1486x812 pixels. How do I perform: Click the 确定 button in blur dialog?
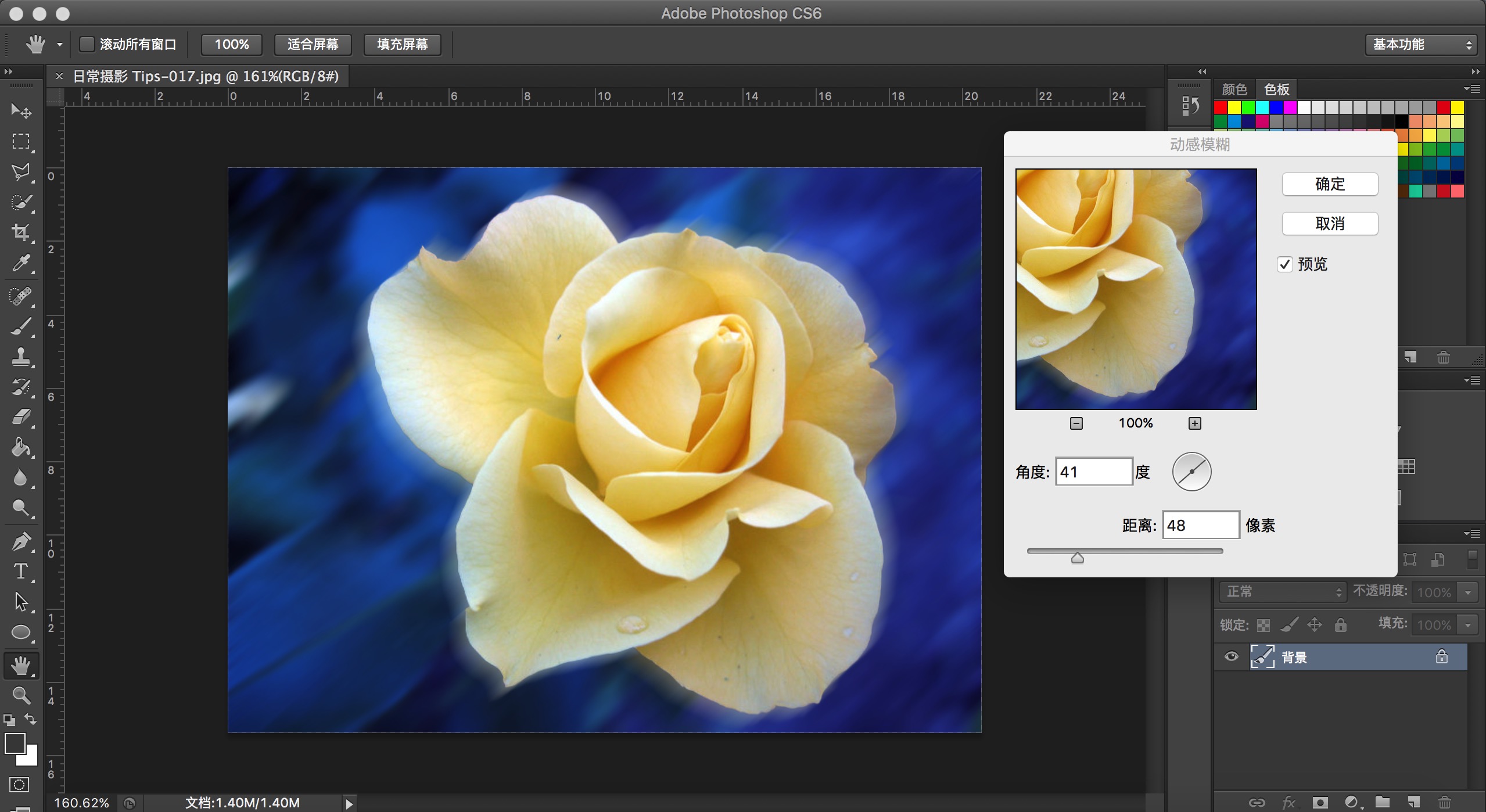[x=1329, y=184]
